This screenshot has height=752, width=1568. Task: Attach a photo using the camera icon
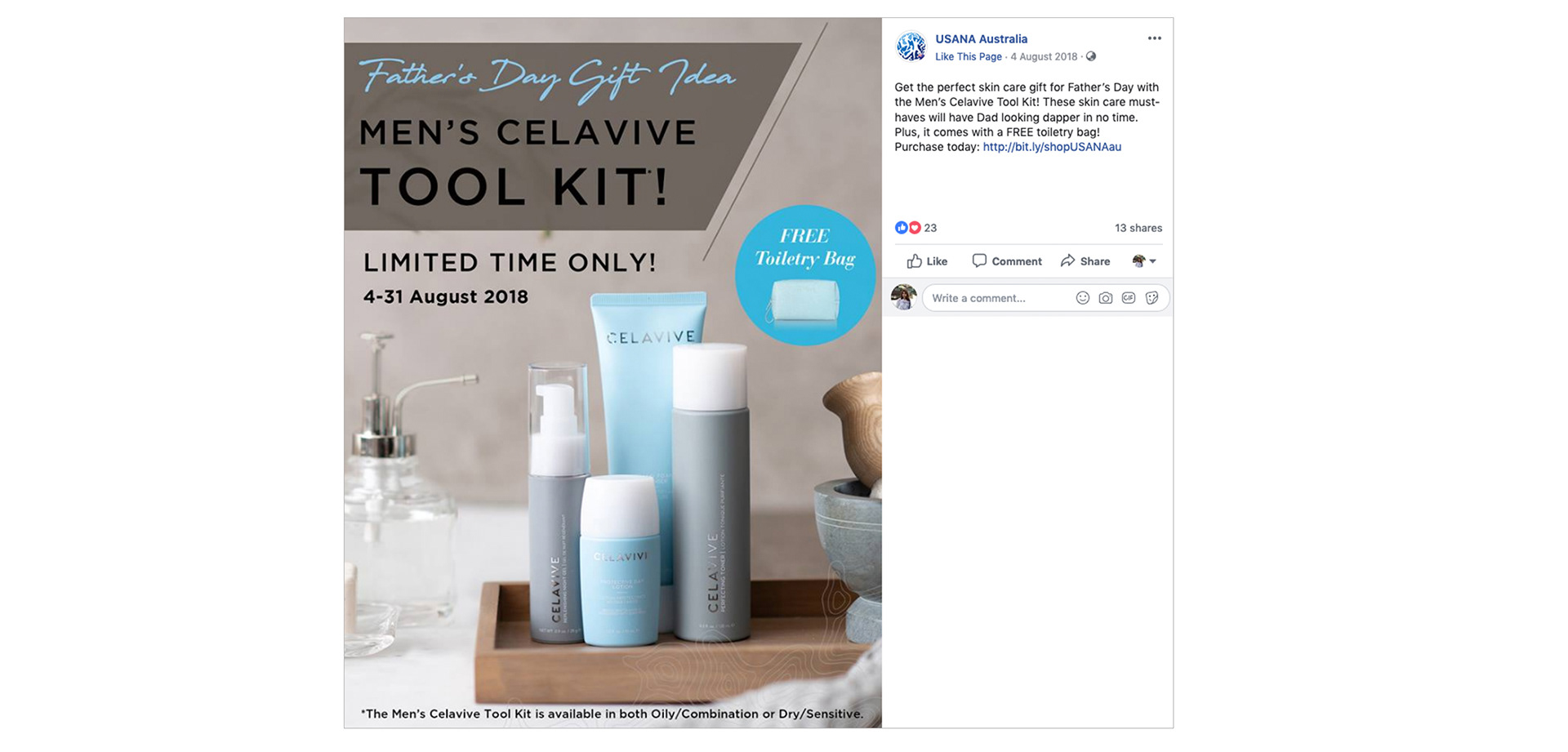pyautogui.click(x=1106, y=298)
